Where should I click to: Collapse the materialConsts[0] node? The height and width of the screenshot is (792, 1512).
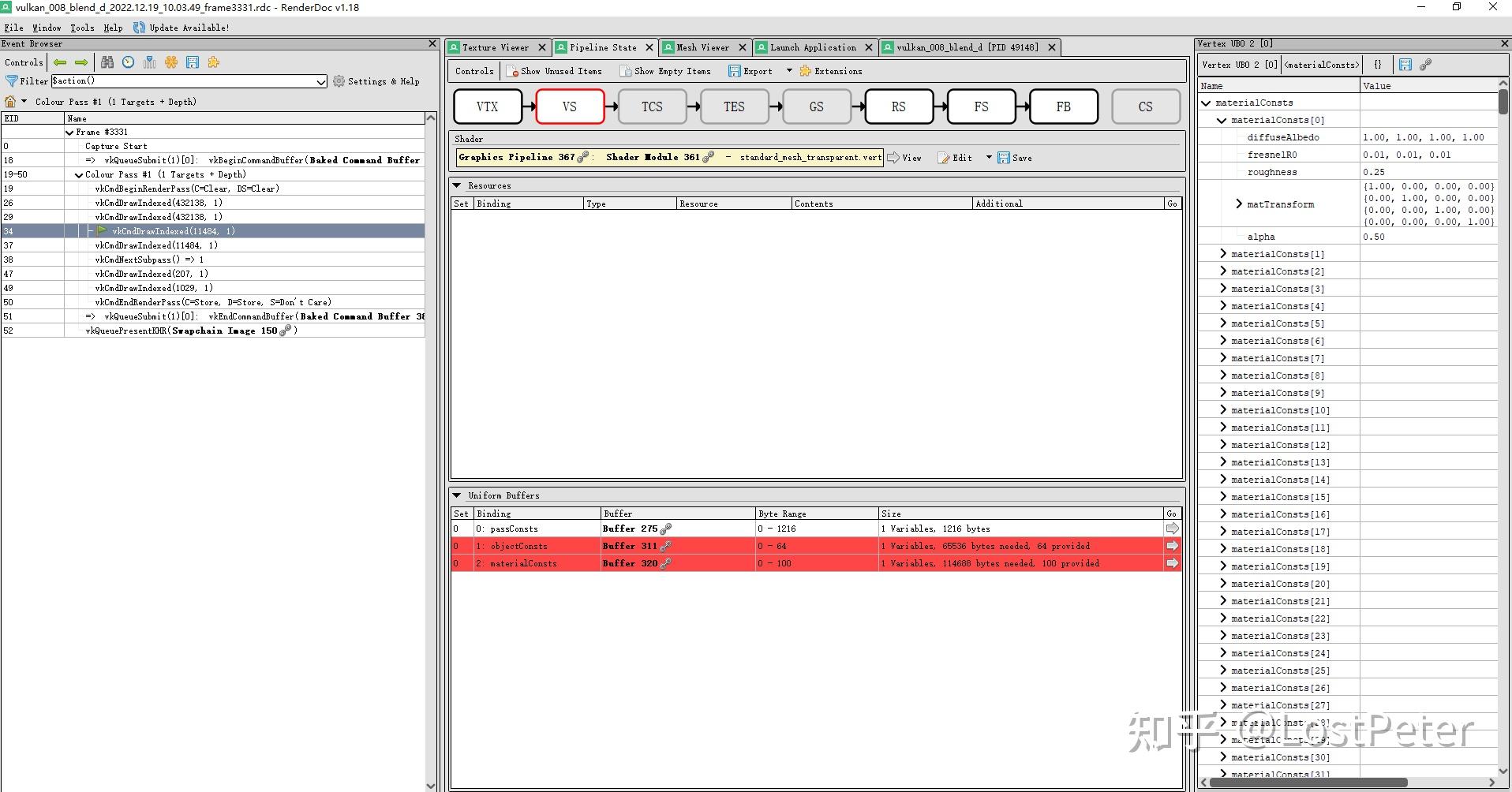1222,120
